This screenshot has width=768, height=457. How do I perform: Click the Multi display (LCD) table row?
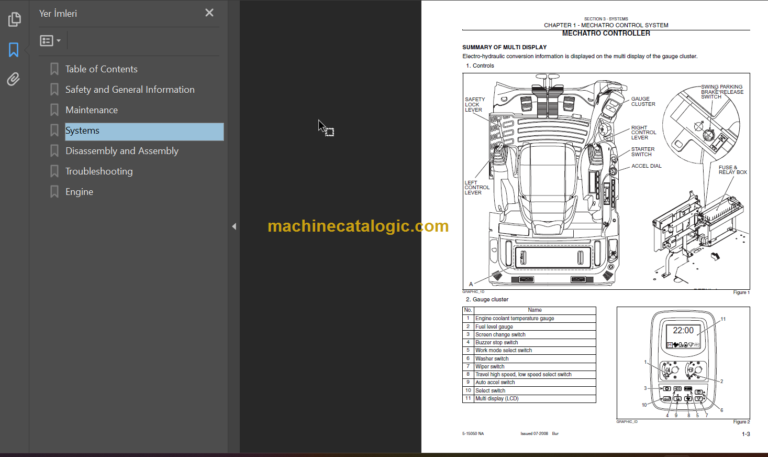(529, 398)
